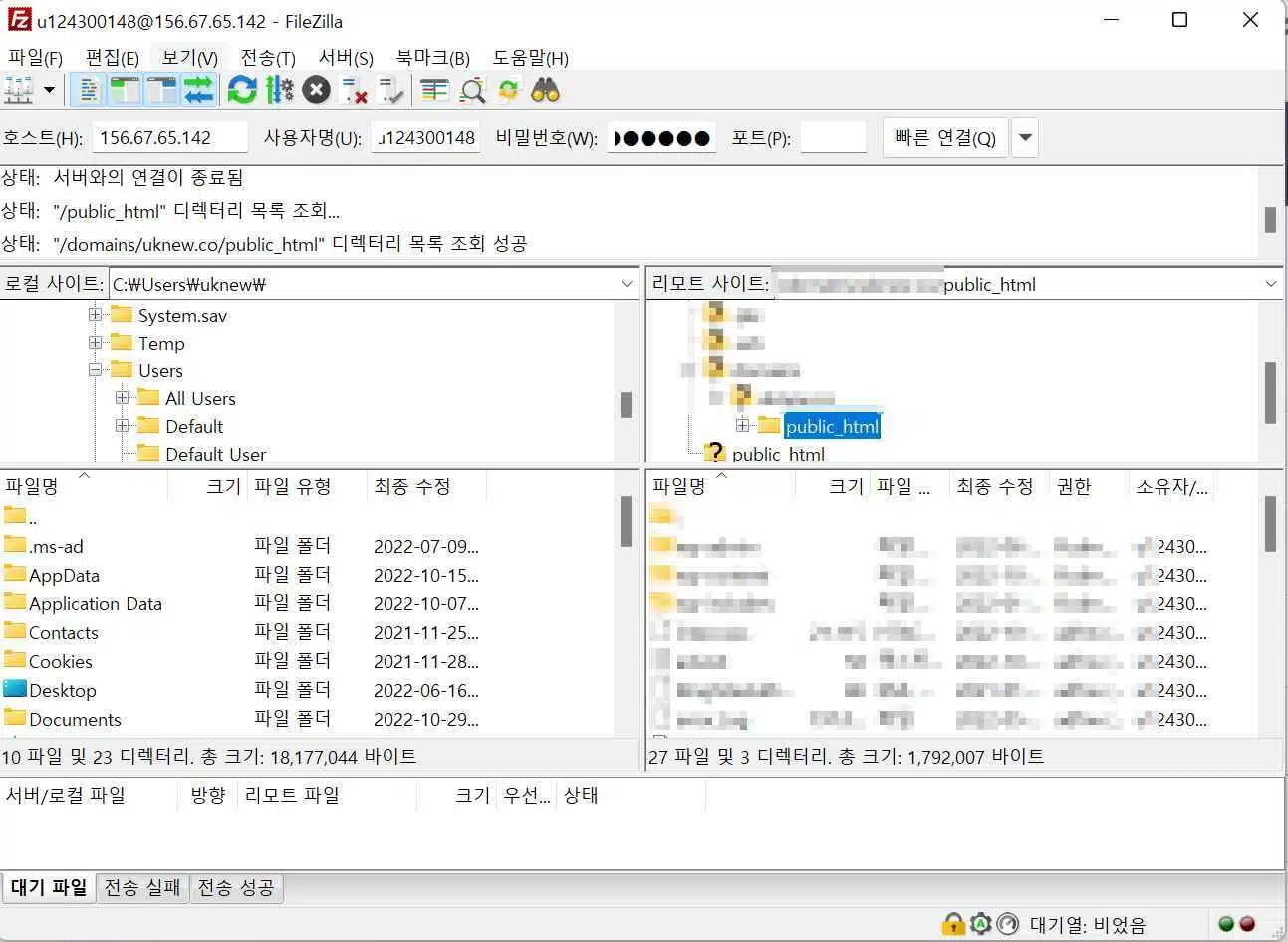This screenshot has width=1288, height=942.
Task: Expand the remote public_html folder node
Action: [x=742, y=426]
